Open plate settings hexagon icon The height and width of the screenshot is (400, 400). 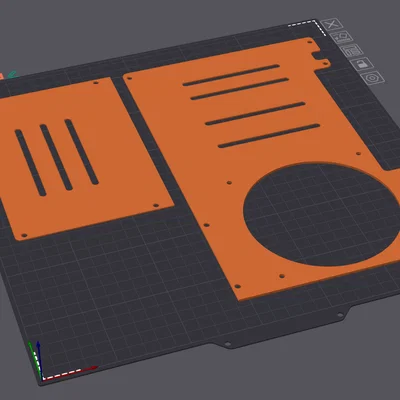coord(372,78)
